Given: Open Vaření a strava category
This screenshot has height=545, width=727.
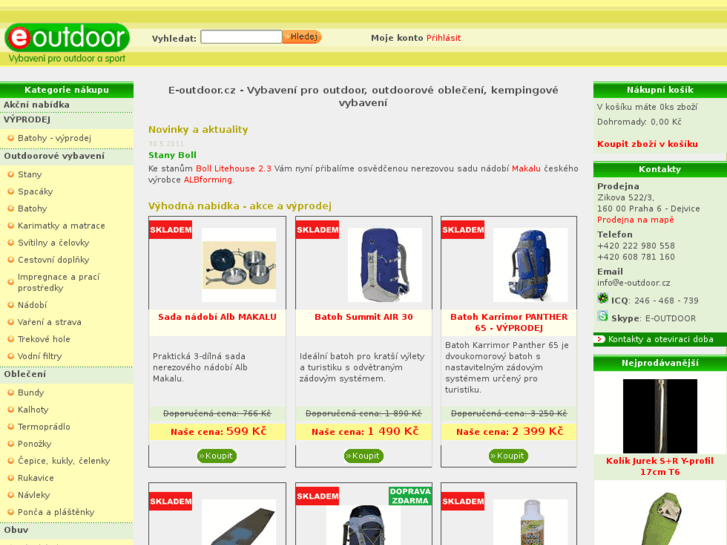Looking at the screenshot, I should point(49,322).
